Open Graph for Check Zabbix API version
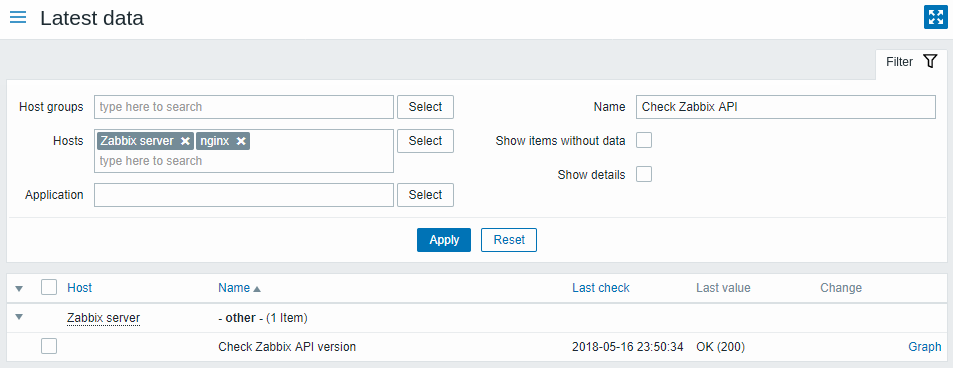 [924, 347]
